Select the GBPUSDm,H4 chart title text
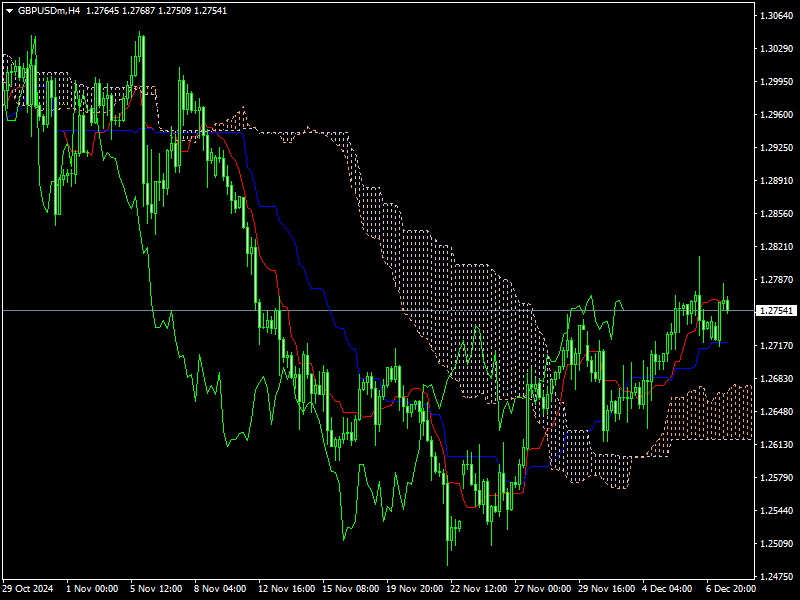Image resolution: width=800 pixels, height=600 pixels. click(49, 11)
